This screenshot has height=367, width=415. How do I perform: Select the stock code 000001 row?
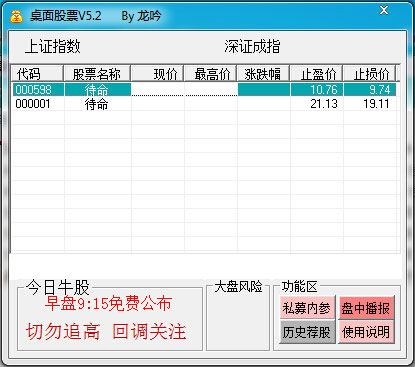pos(204,104)
